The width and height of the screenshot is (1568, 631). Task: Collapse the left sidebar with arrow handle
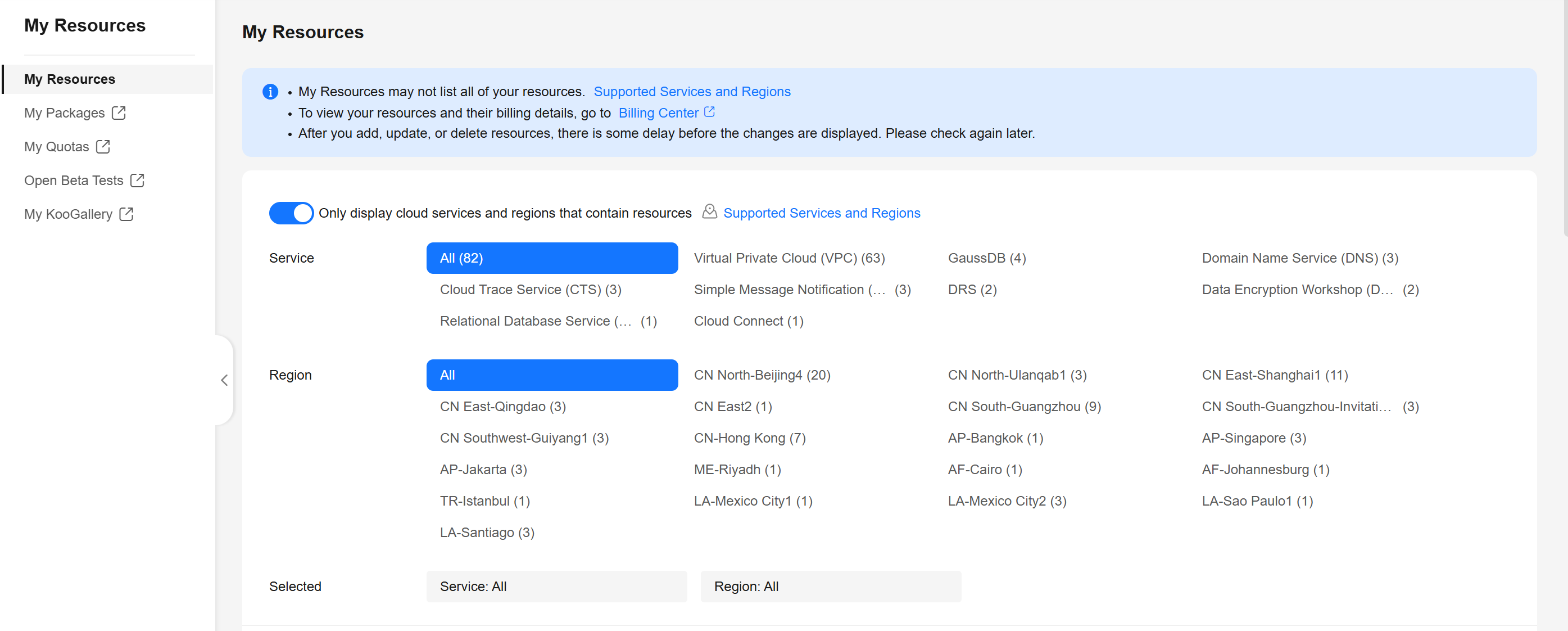pos(224,380)
